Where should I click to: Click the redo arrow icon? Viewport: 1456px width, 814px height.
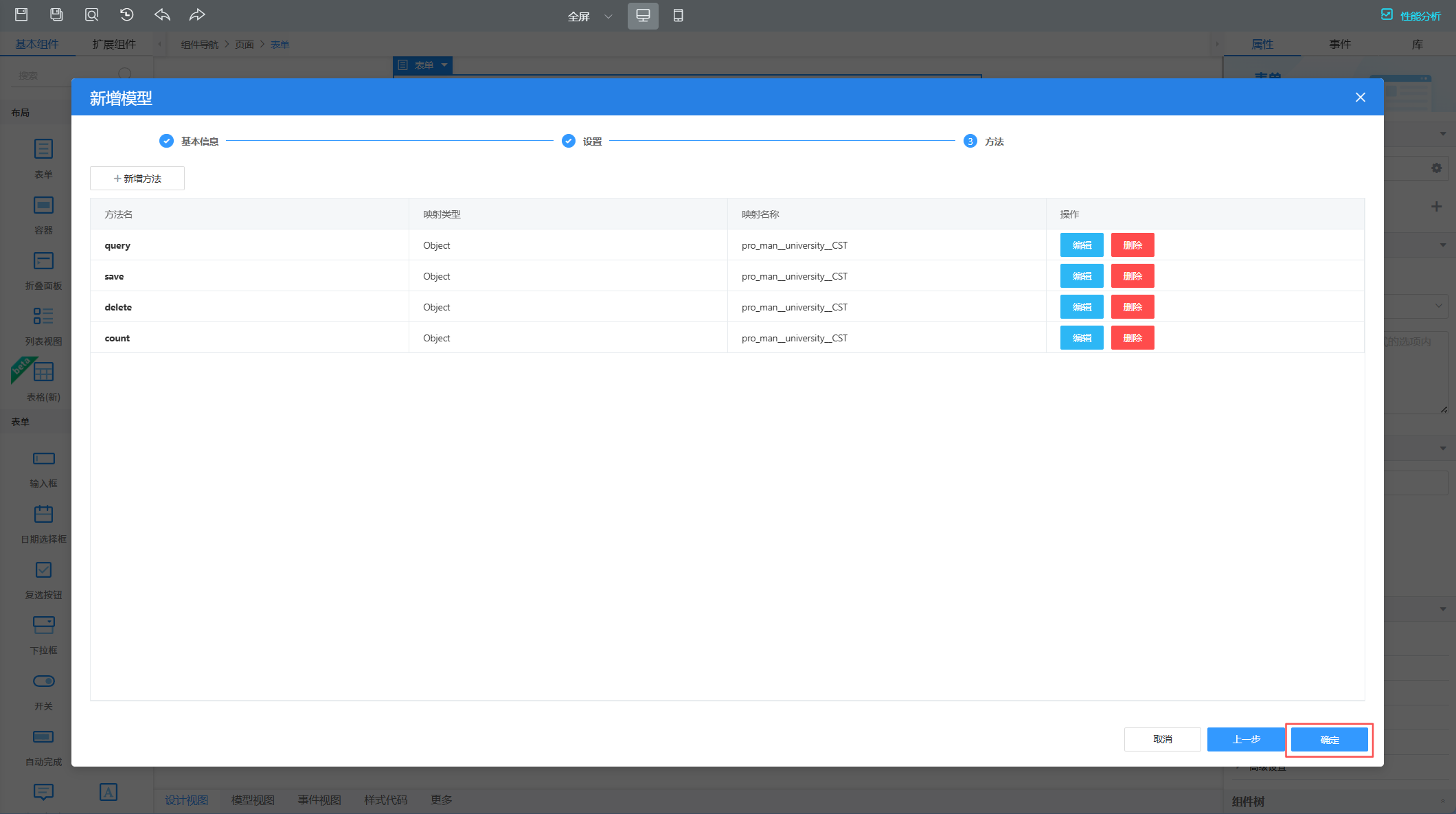click(x=197, y=14)
